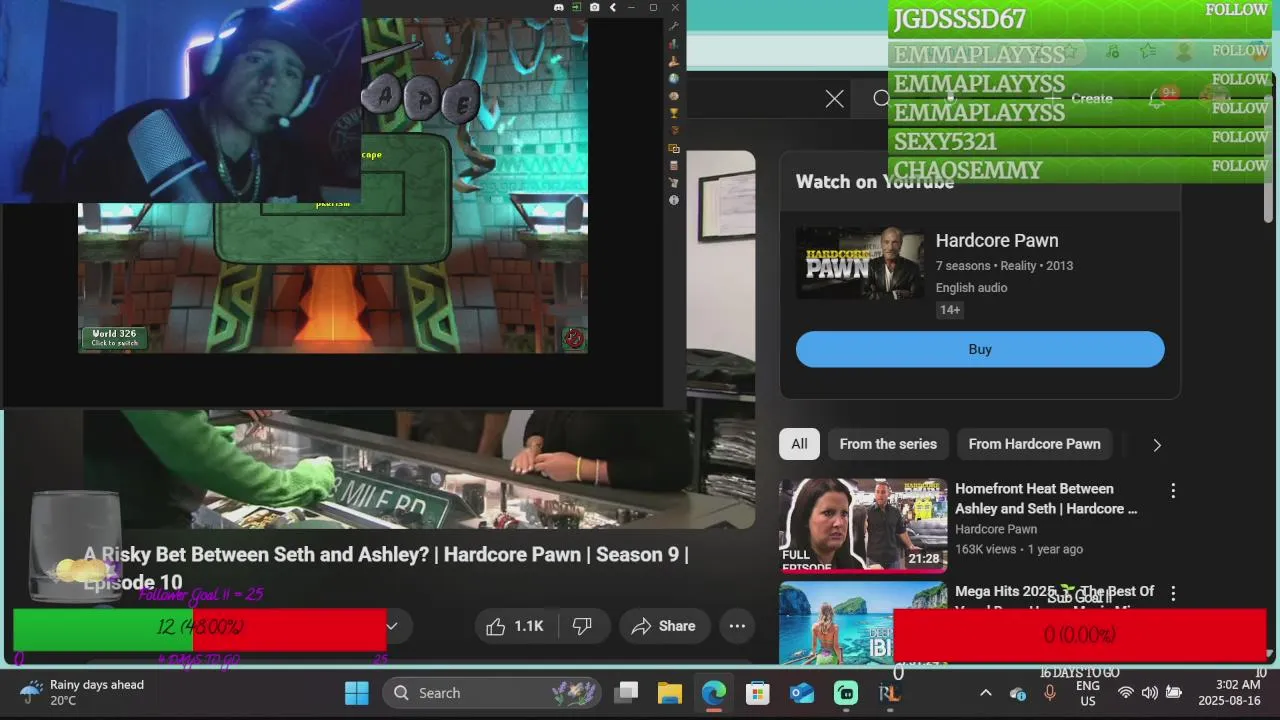Open the globe world switcher icon in RuneLite
The height and width of the screenshot is (720, 1280).
[674, 79]
